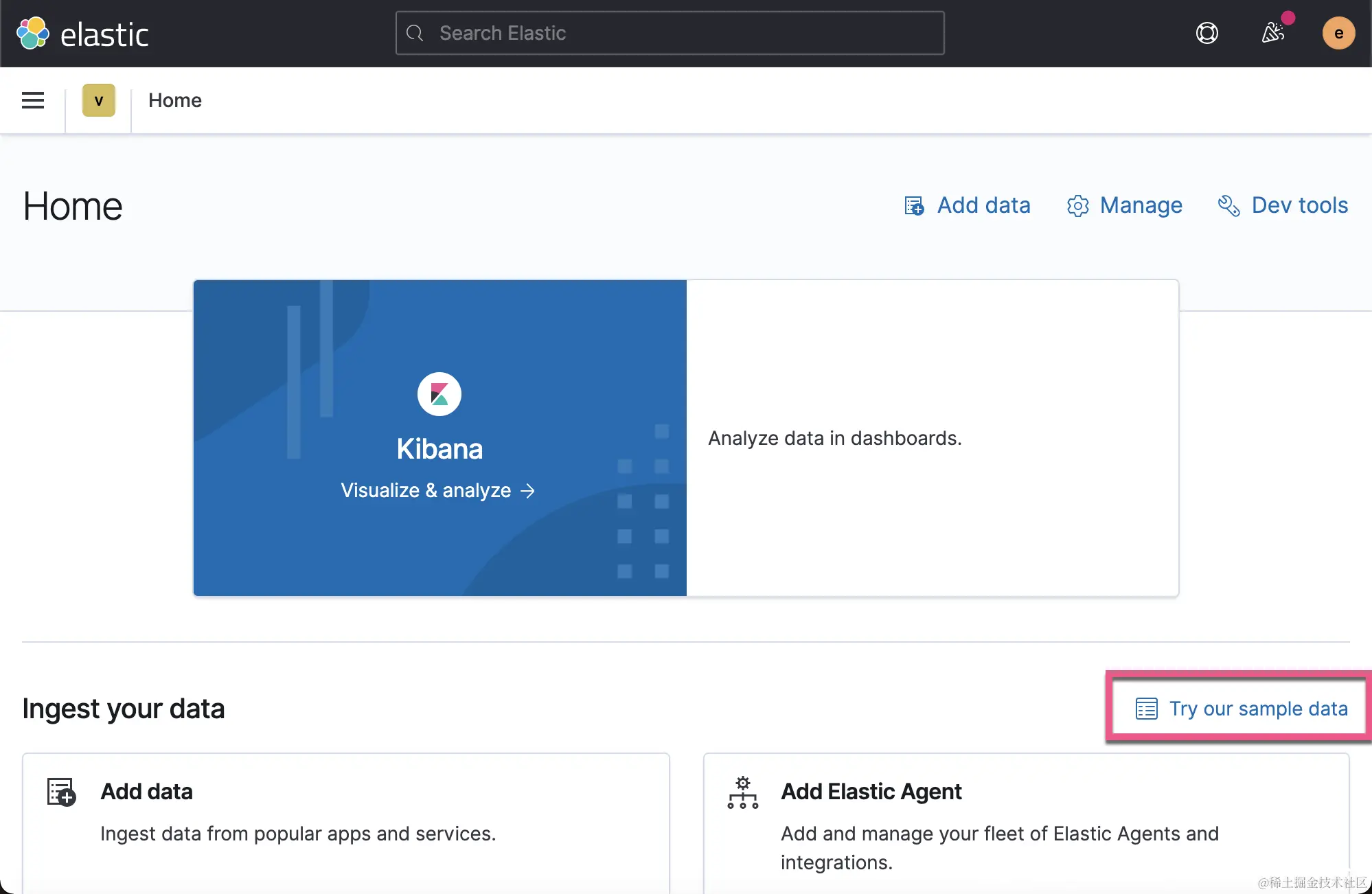Viewport: 1372px width, 894px height.
Task: Open the Dev tools link
Action: pos(1299,205)
